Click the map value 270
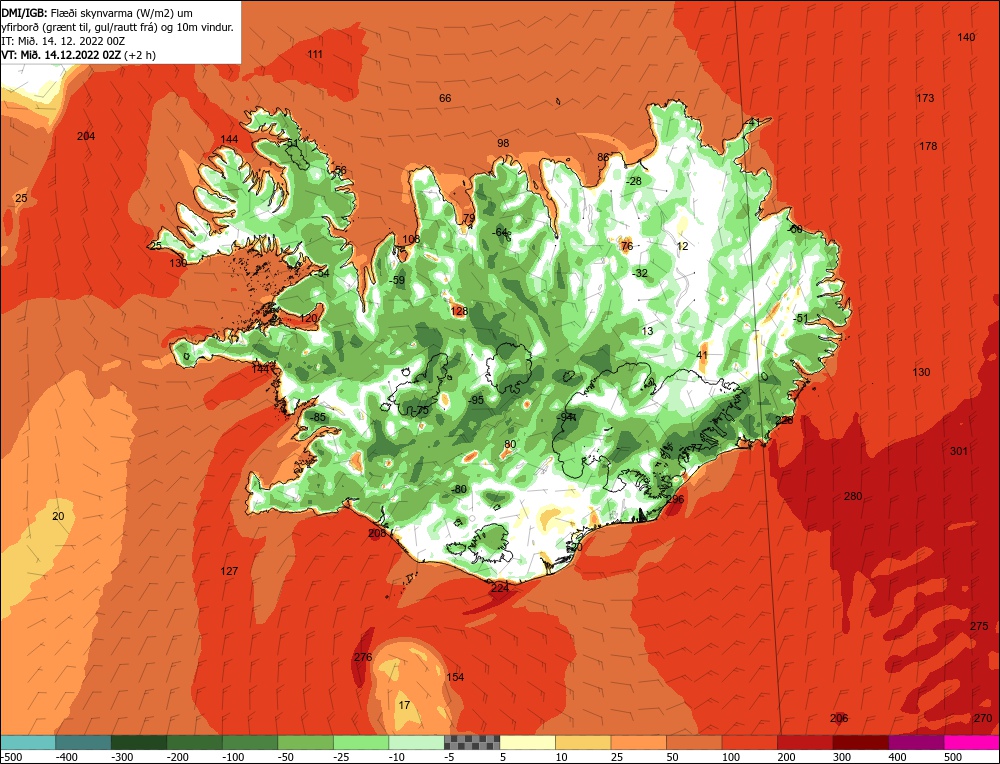This screenshot has width=1000, height=764. click(x=983, y=719)
